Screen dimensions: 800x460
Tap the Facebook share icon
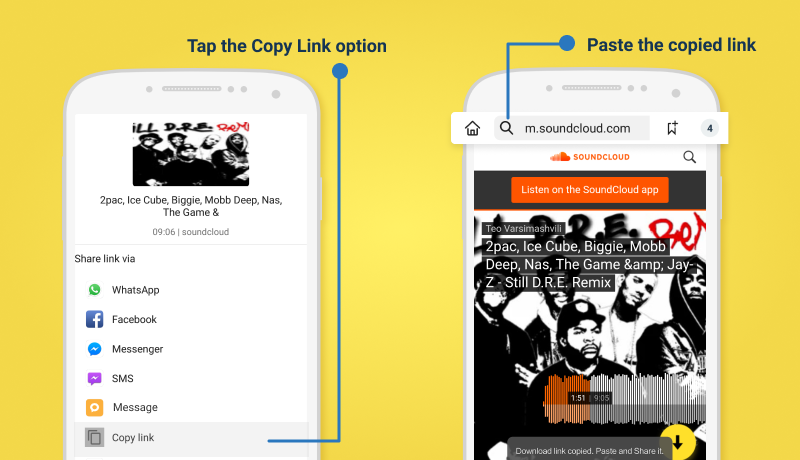94,319
